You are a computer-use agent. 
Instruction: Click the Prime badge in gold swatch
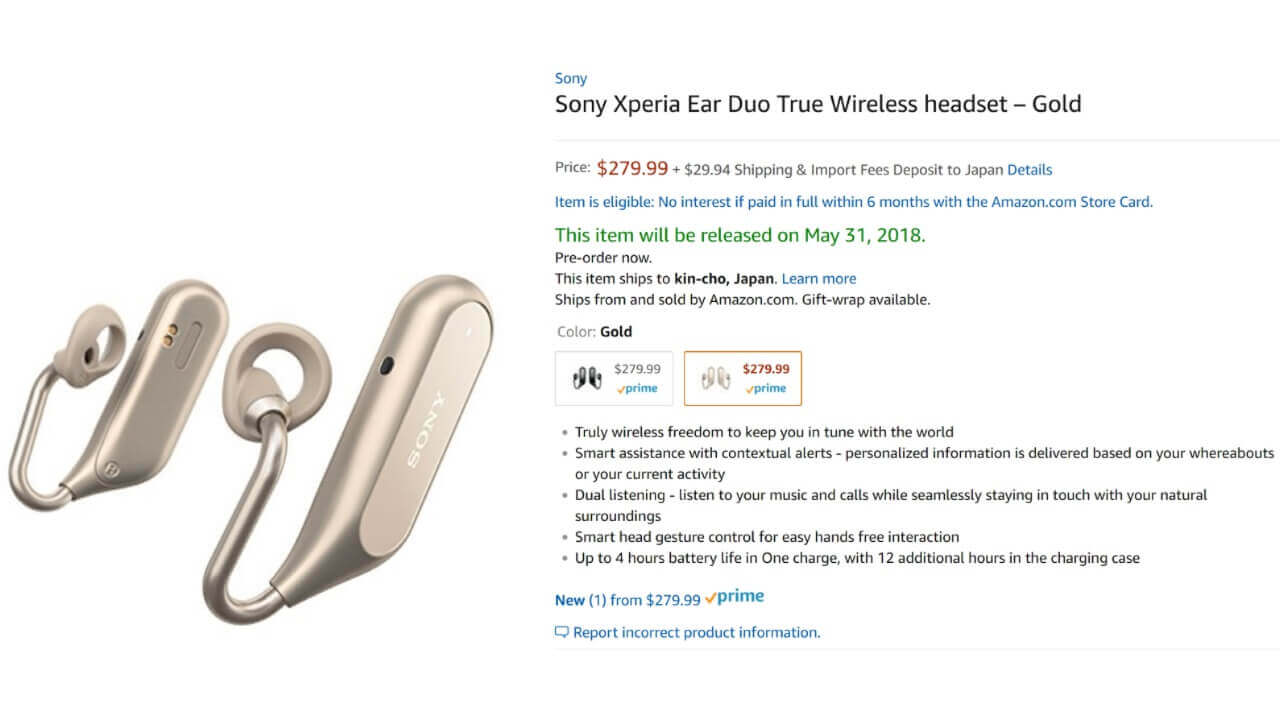[x=766, y=388]
